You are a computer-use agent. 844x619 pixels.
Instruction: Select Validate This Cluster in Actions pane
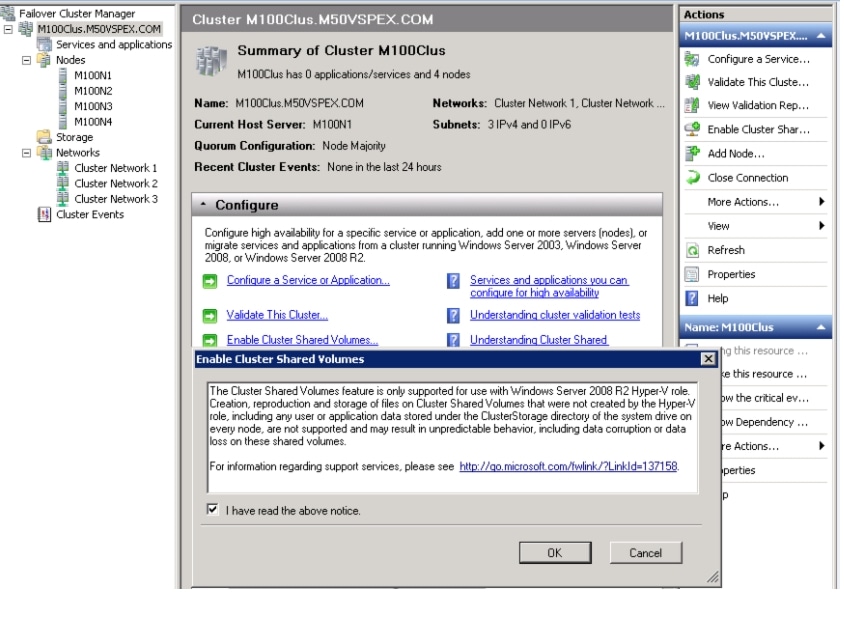coord(758,82)
